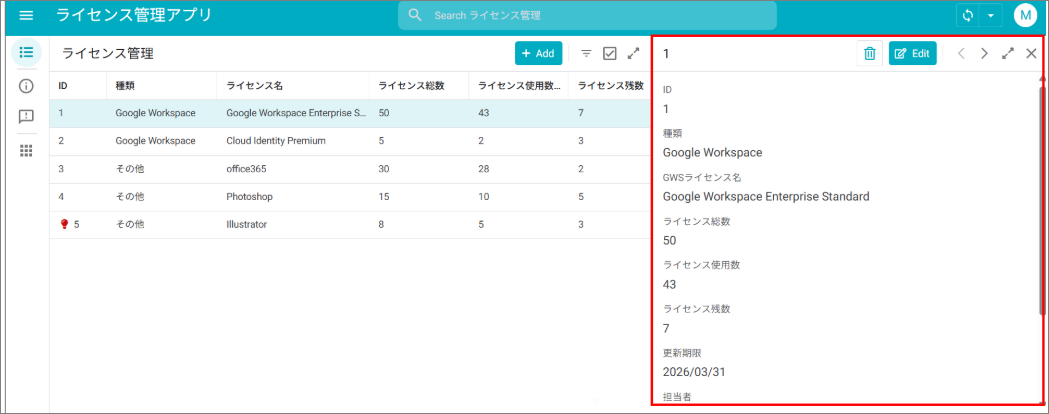Viewport: 1049px width, 414px height.
Task: Open the apps grid sidebar icon
Action: tap(26, 150)
